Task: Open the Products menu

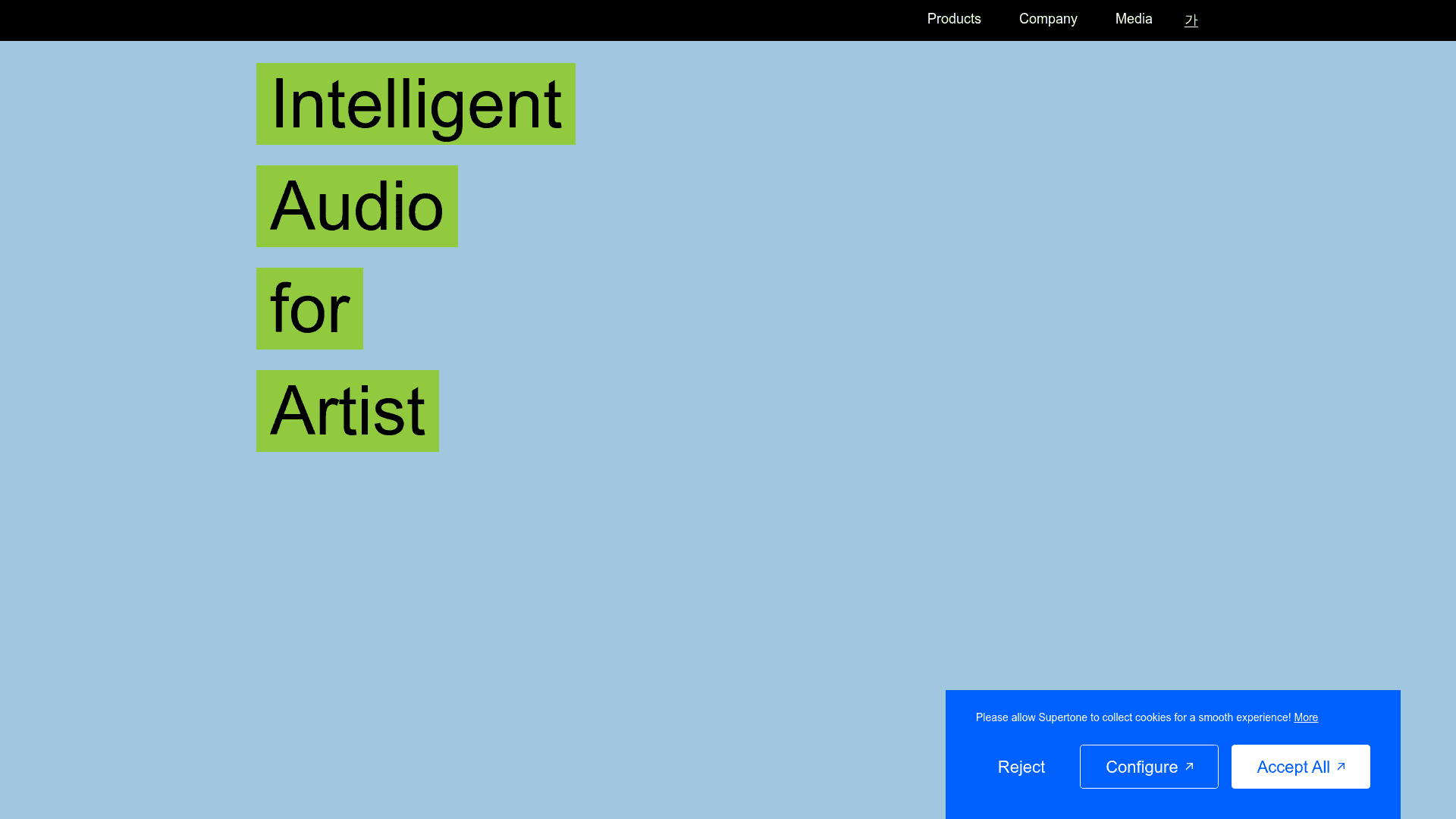Action: pos(953,19)
